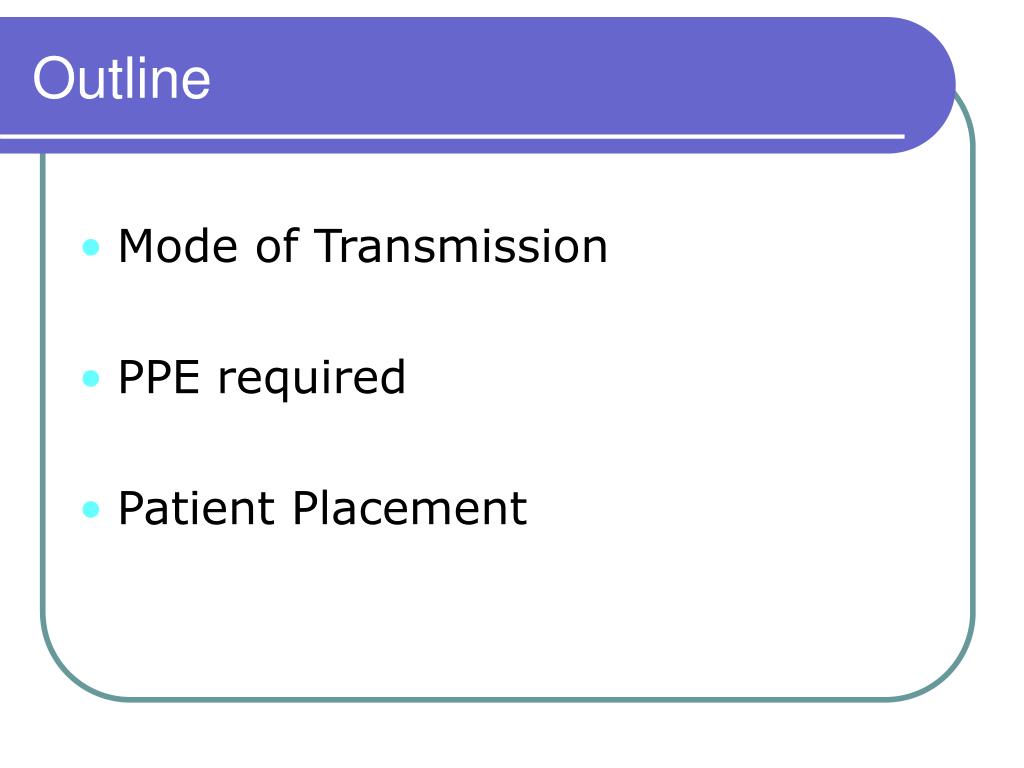Click the teal frame's bottom border
Viewport: 1024px width, 768px height.
[x=508, y=699]
